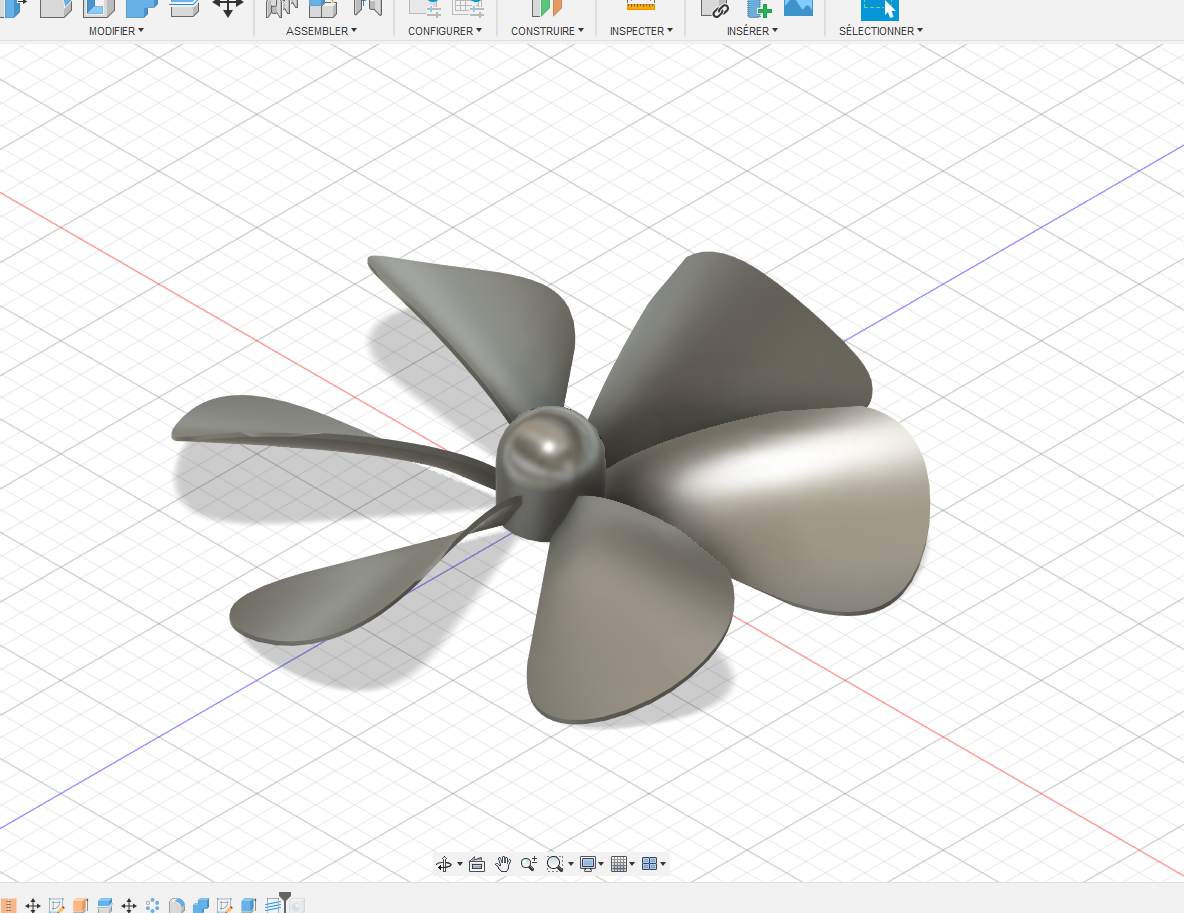Select the Circular Pattern feature in timeline

153,905
